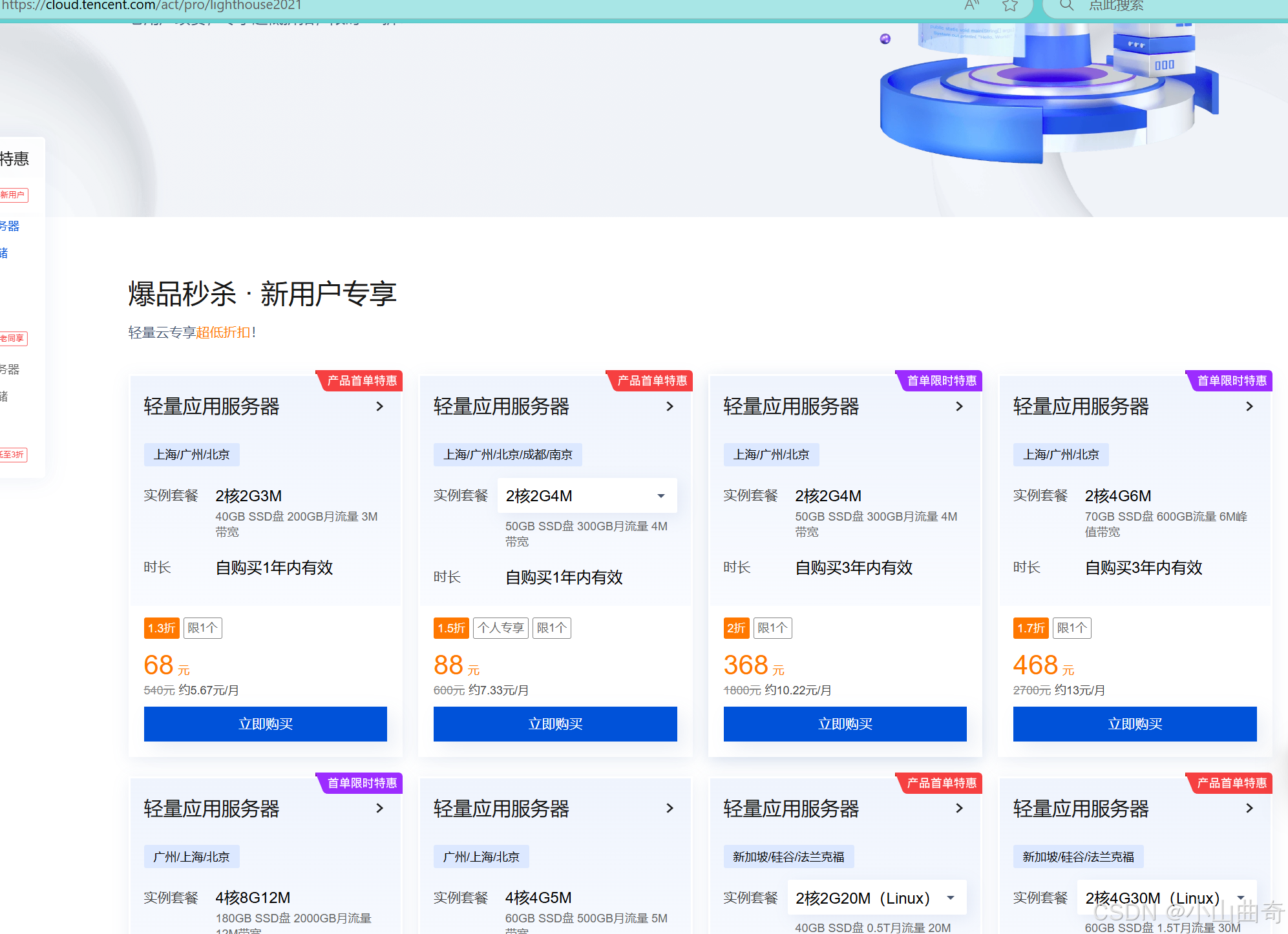The height and width of the screenshot is (934, 1288).
Task: Click 立即购买 on the 468元 2核4G6M offer
Action: click(x=1134, y=724)
